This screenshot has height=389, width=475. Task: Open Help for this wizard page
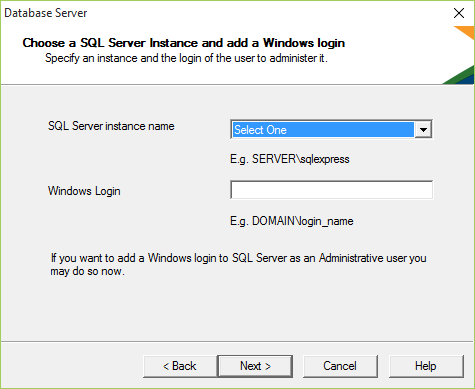pyautogui.click(x=426, y=366)
